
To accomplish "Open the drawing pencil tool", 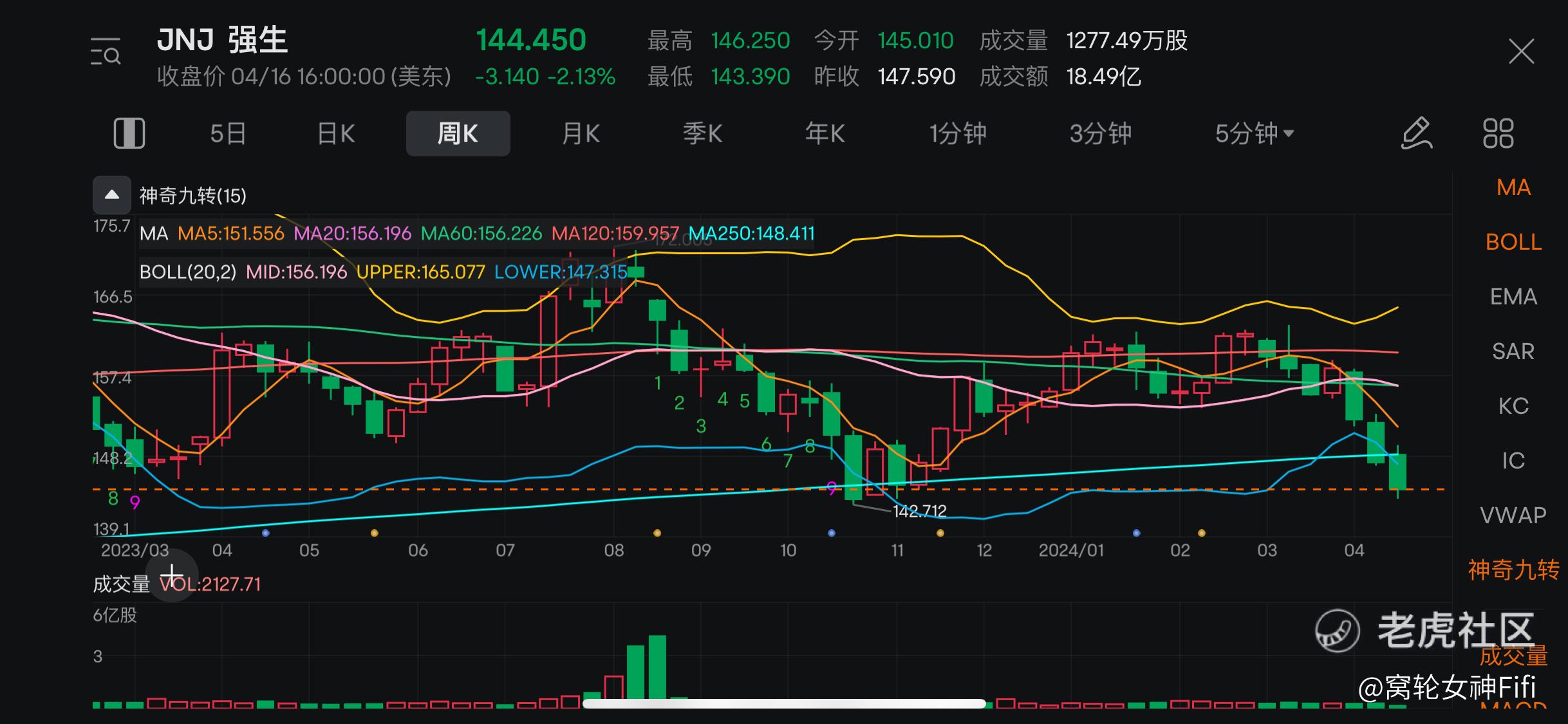I will pos(1417,133).
